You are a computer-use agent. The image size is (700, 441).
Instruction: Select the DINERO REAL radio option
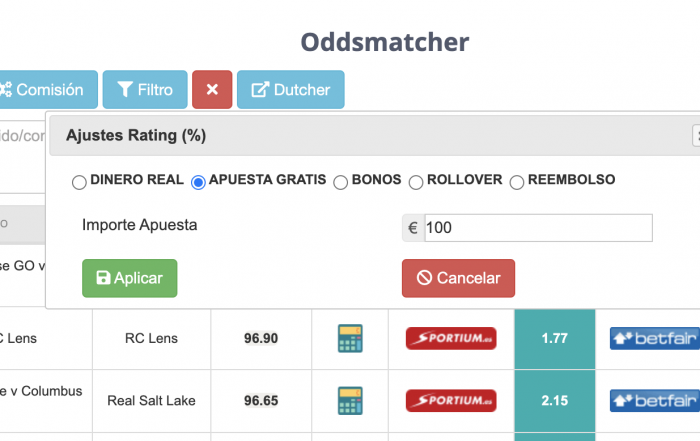click(79, 182)
